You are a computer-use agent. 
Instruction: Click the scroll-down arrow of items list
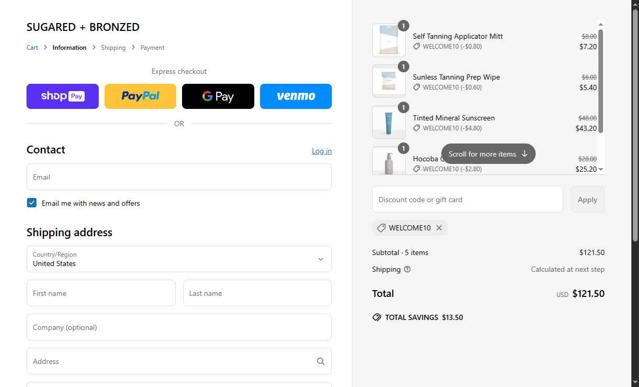[600, 169]
